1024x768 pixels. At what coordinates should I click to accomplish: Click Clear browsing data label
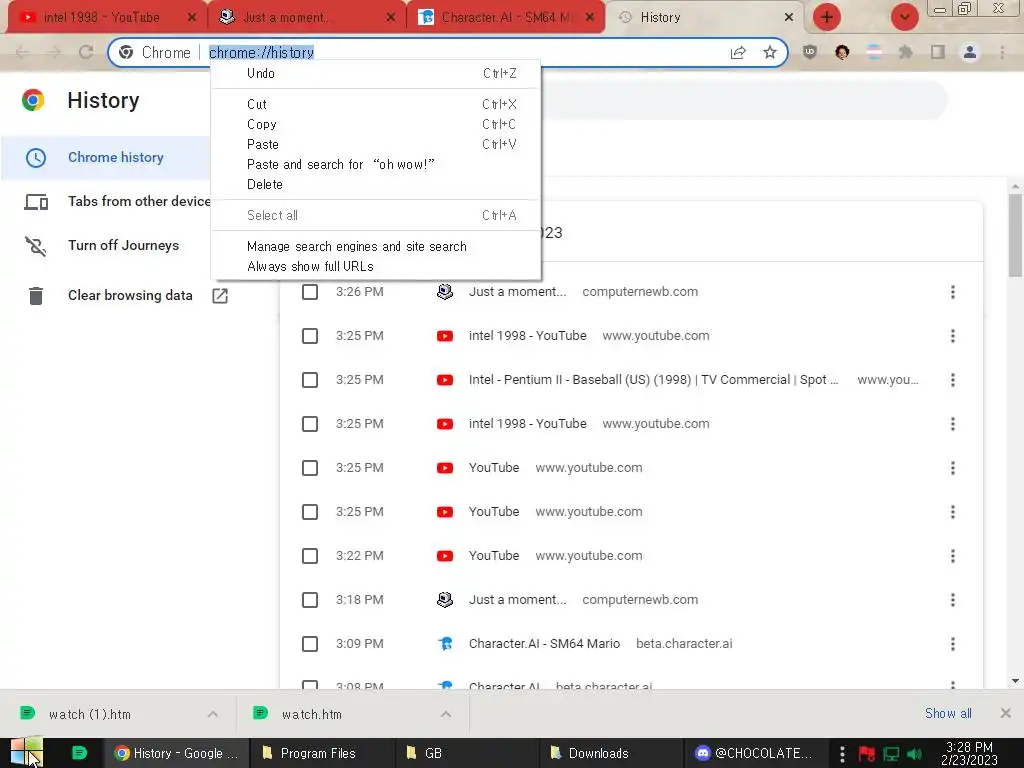pos(130,295)
